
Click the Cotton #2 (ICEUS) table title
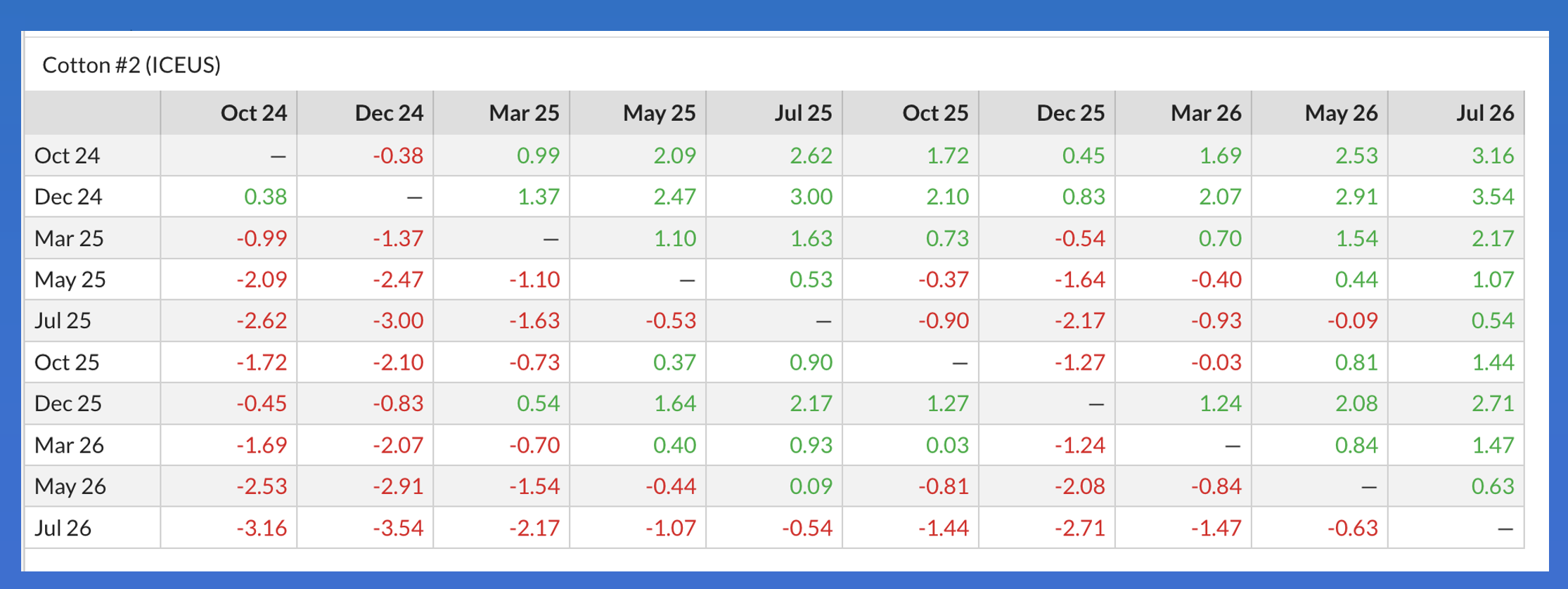(x=131, y=65)
